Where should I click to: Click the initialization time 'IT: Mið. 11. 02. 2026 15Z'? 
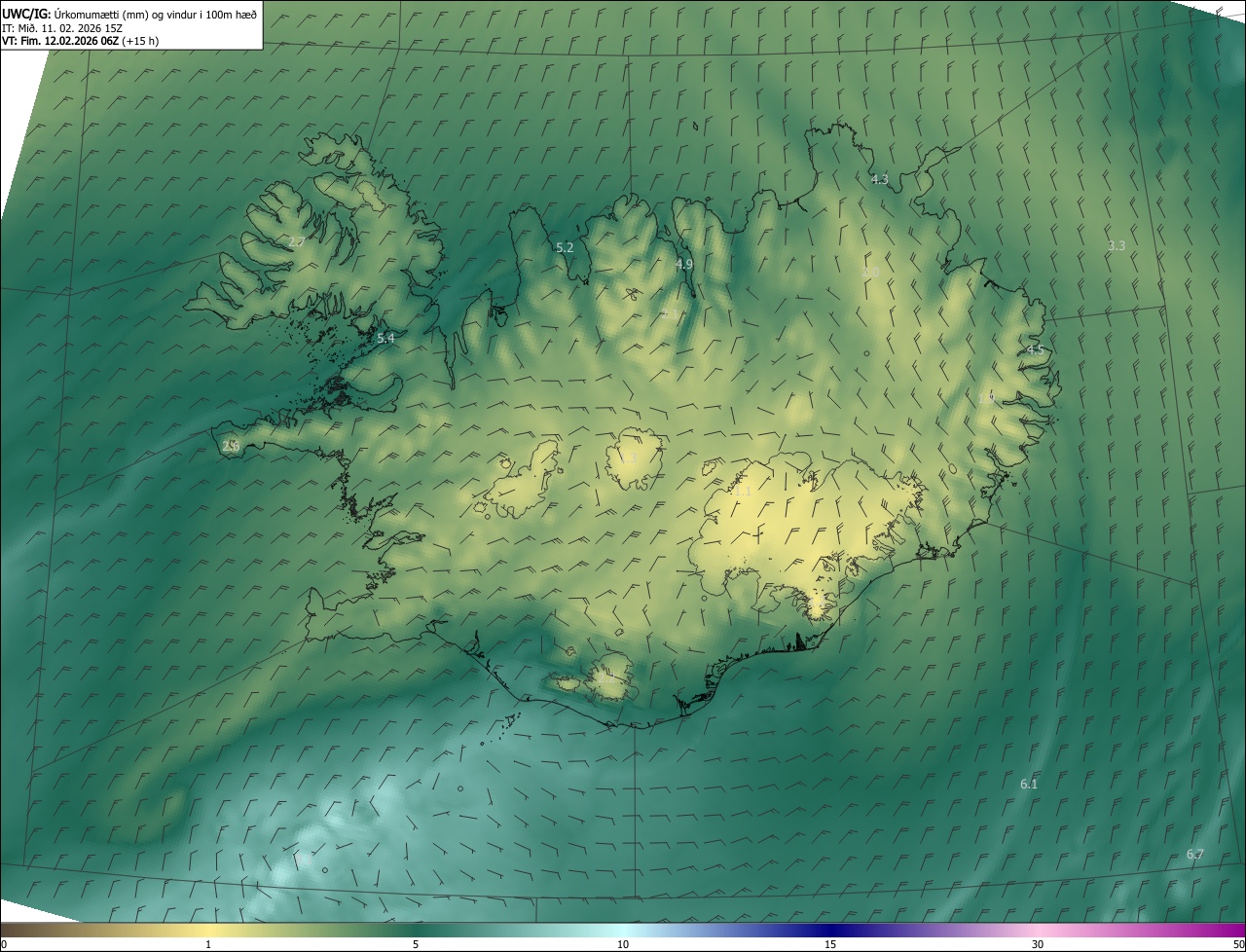tap(61, 27)
